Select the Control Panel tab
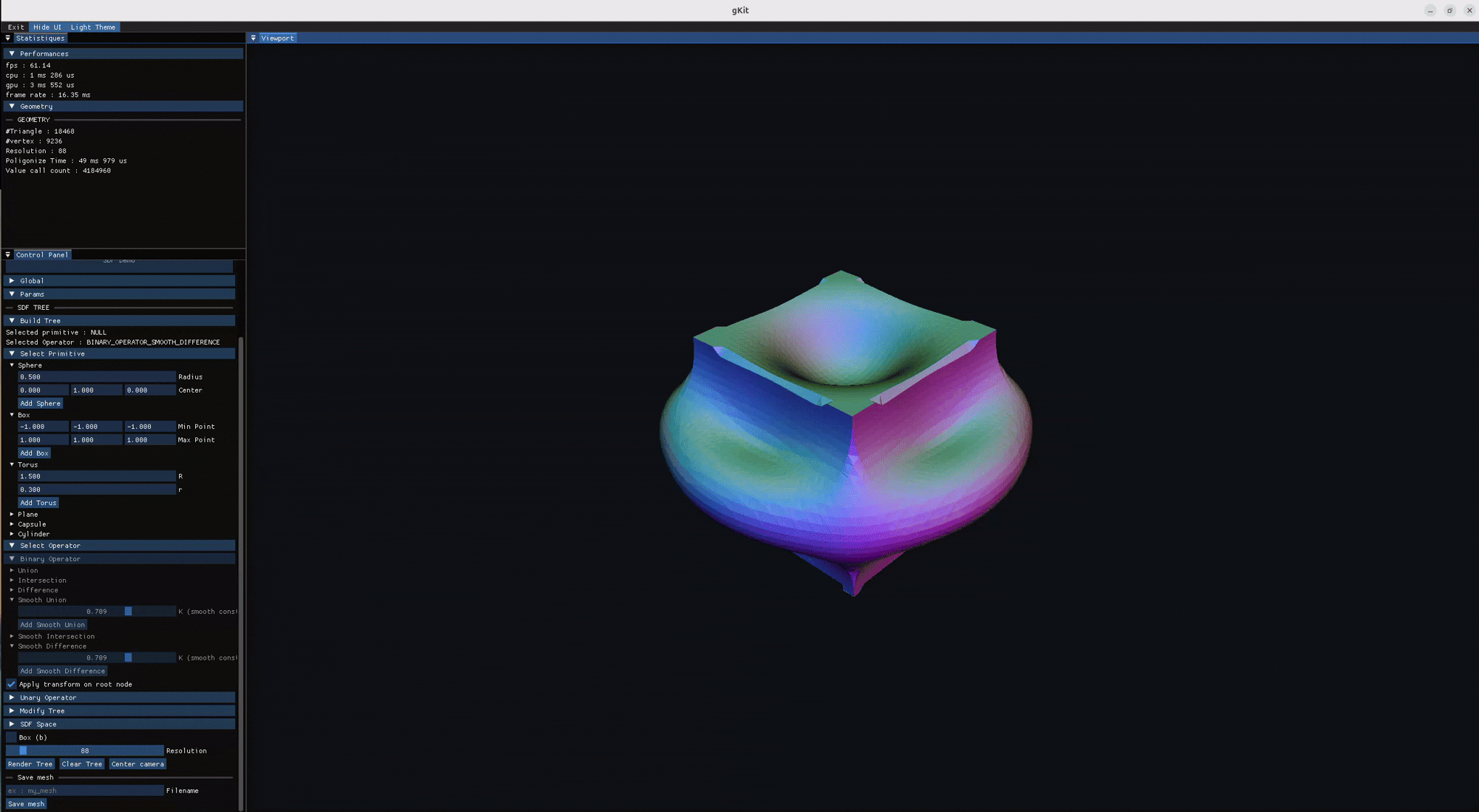The image size is (1479, 812). [x=42, y=255]
